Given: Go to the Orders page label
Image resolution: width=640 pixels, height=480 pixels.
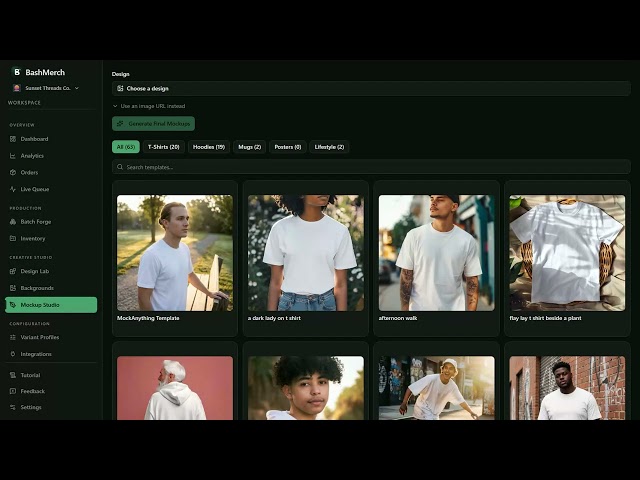Looking at the screenshot, I should (29, 173).
